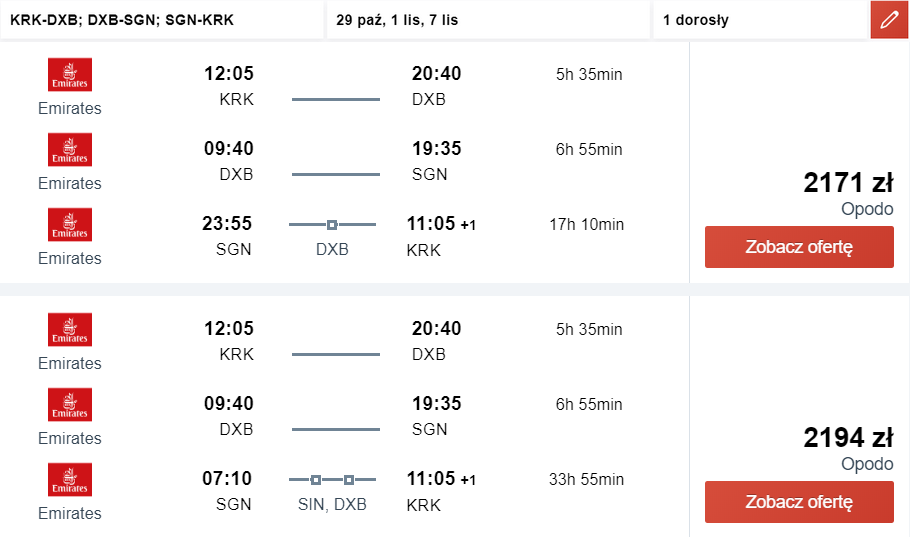Select the 33h 55min return flight duration

[587, 479]
